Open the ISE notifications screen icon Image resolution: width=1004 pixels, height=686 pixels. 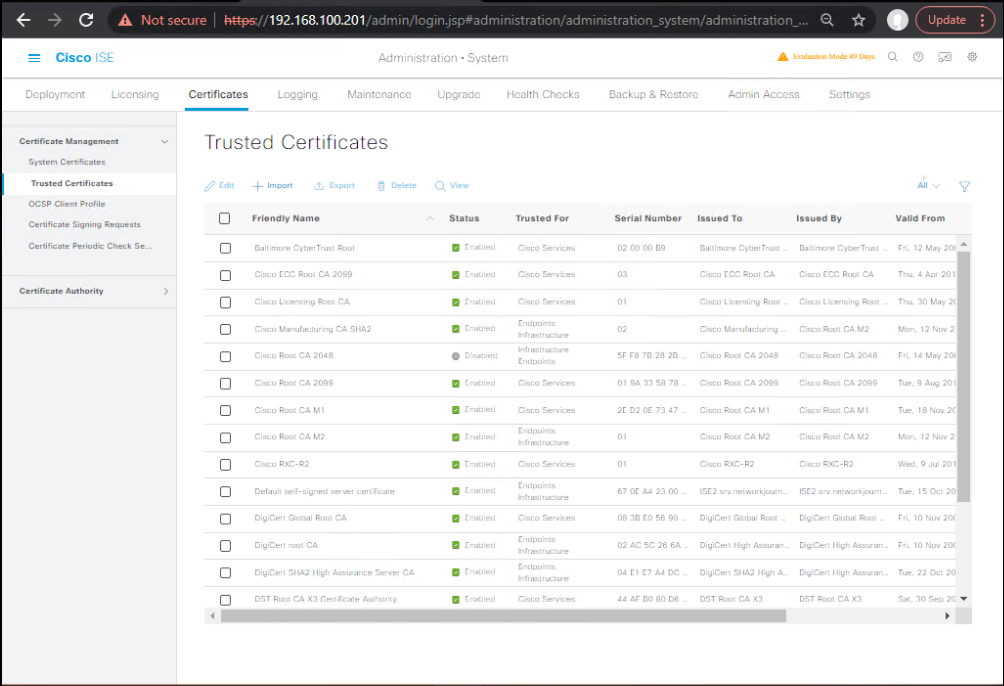pos(944,57)
